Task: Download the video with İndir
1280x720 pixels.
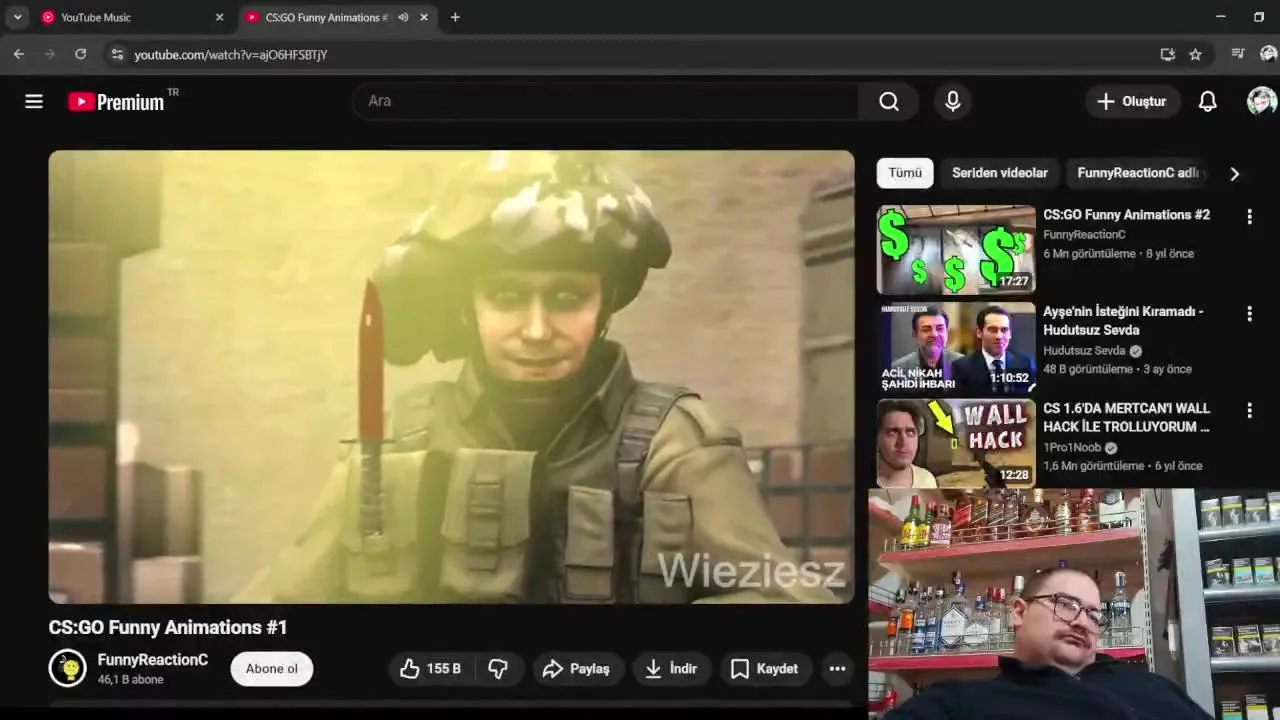Action: (x=671, y=669)
